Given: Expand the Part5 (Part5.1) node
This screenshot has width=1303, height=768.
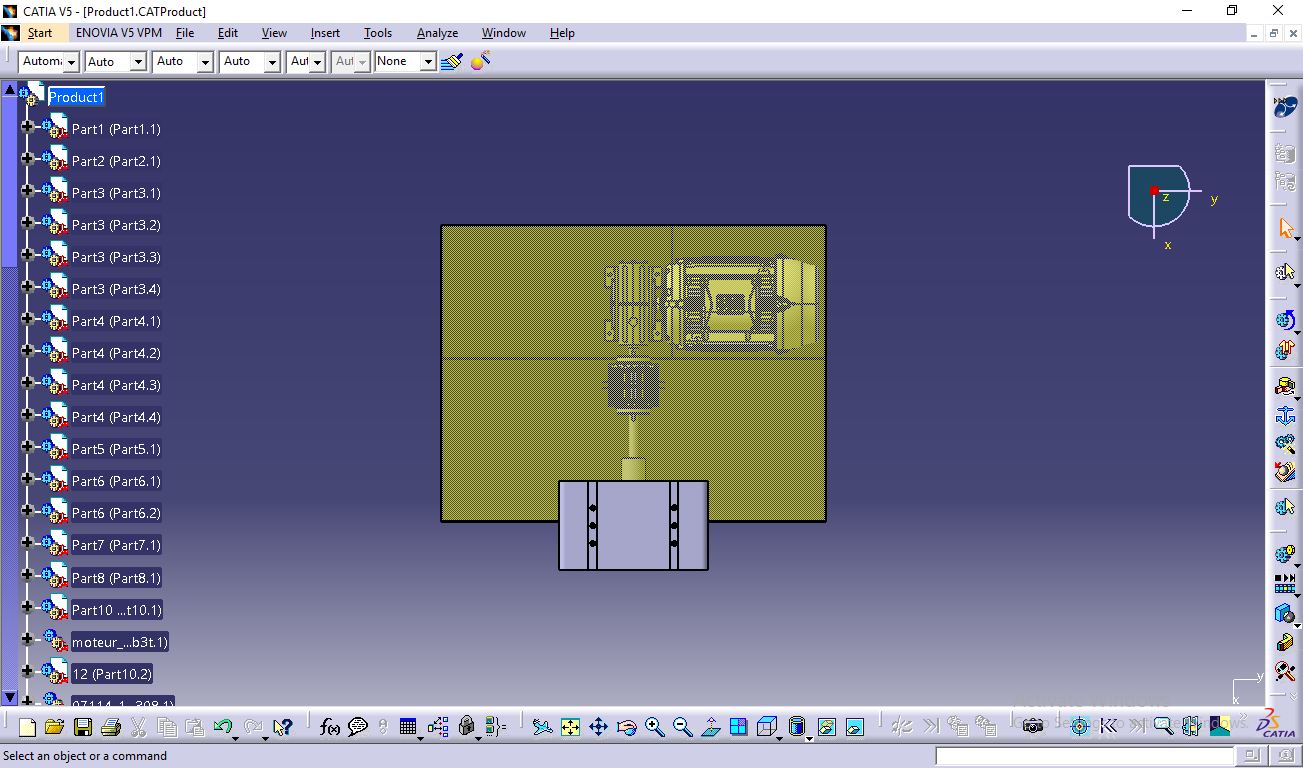Looking at the screenshot, I should [27, 448].
